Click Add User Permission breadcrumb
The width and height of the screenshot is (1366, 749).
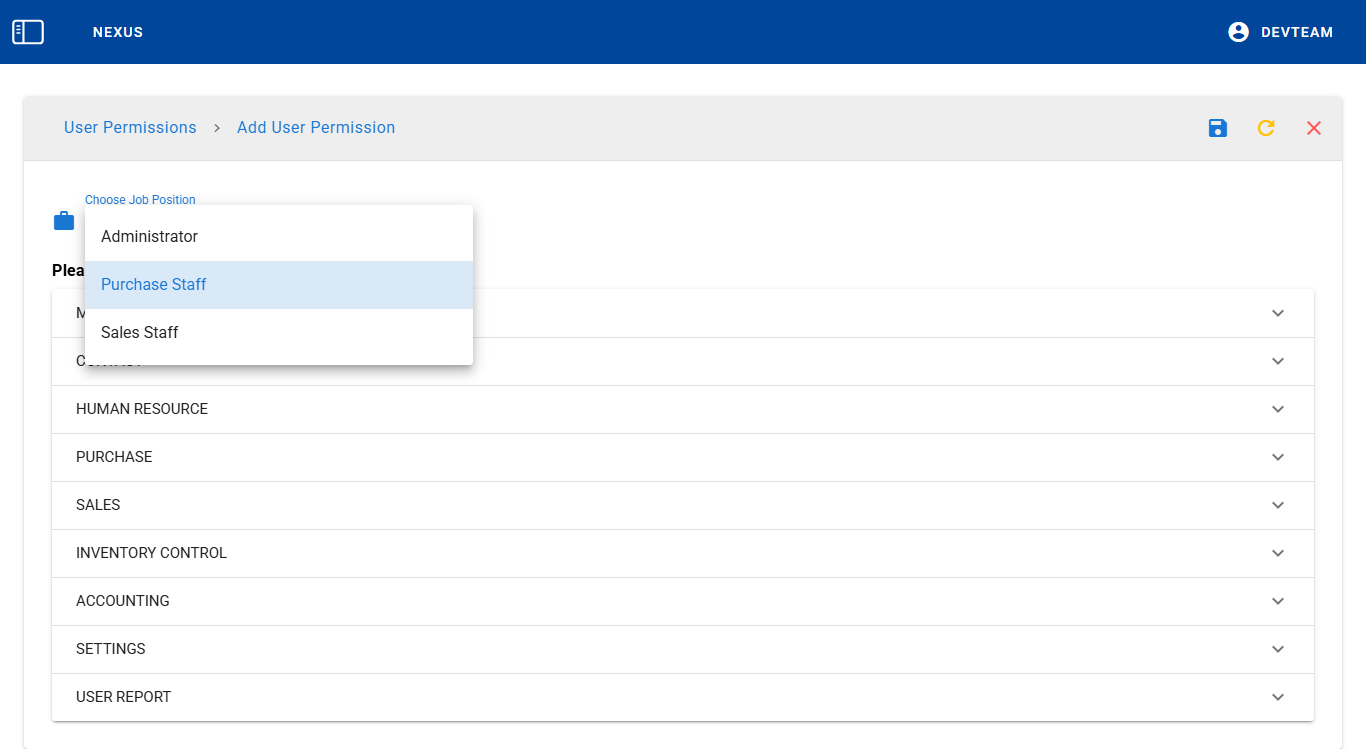pyautogui.click(x=316, y=128)
